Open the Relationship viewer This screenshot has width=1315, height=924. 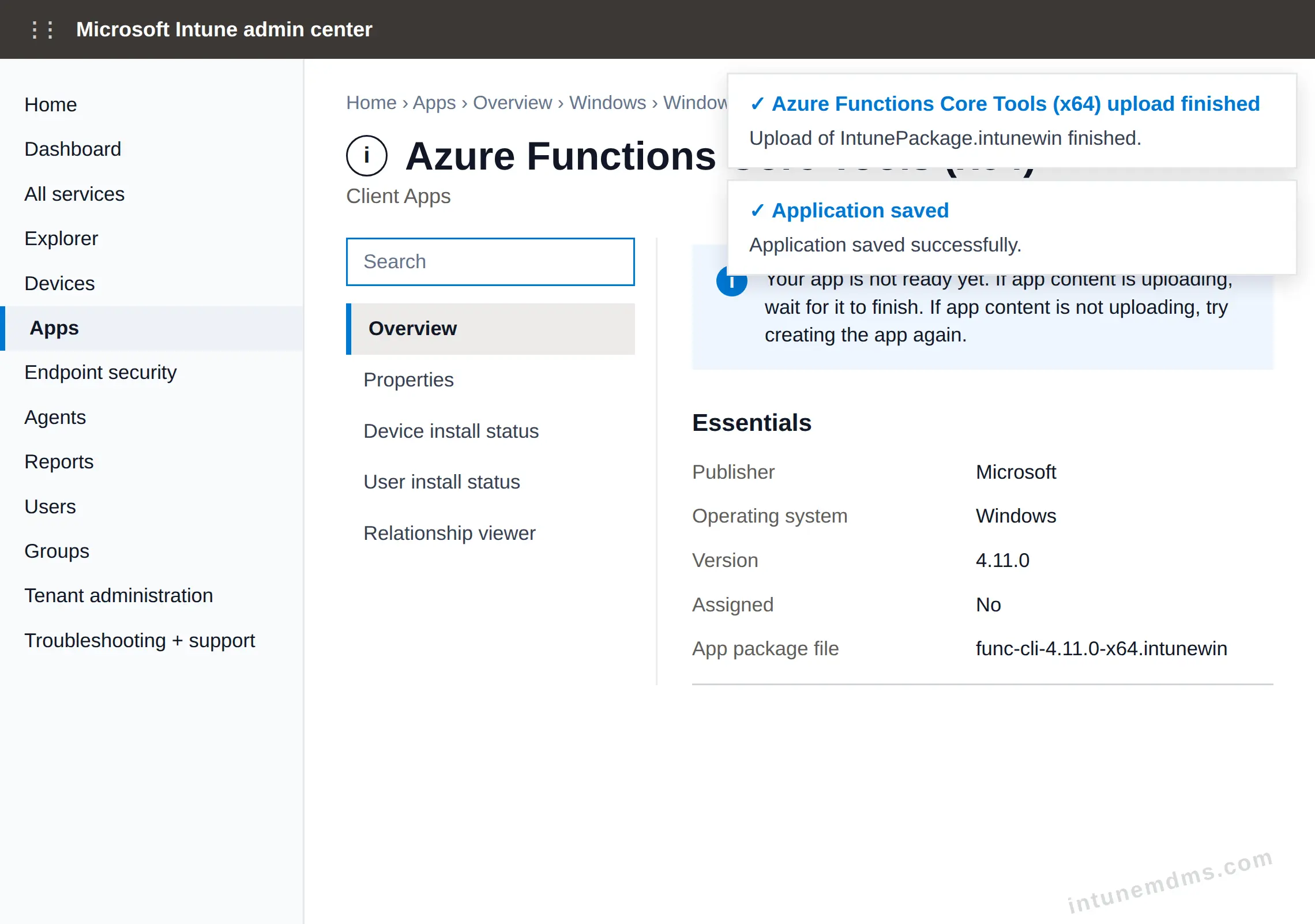[449, 533]
